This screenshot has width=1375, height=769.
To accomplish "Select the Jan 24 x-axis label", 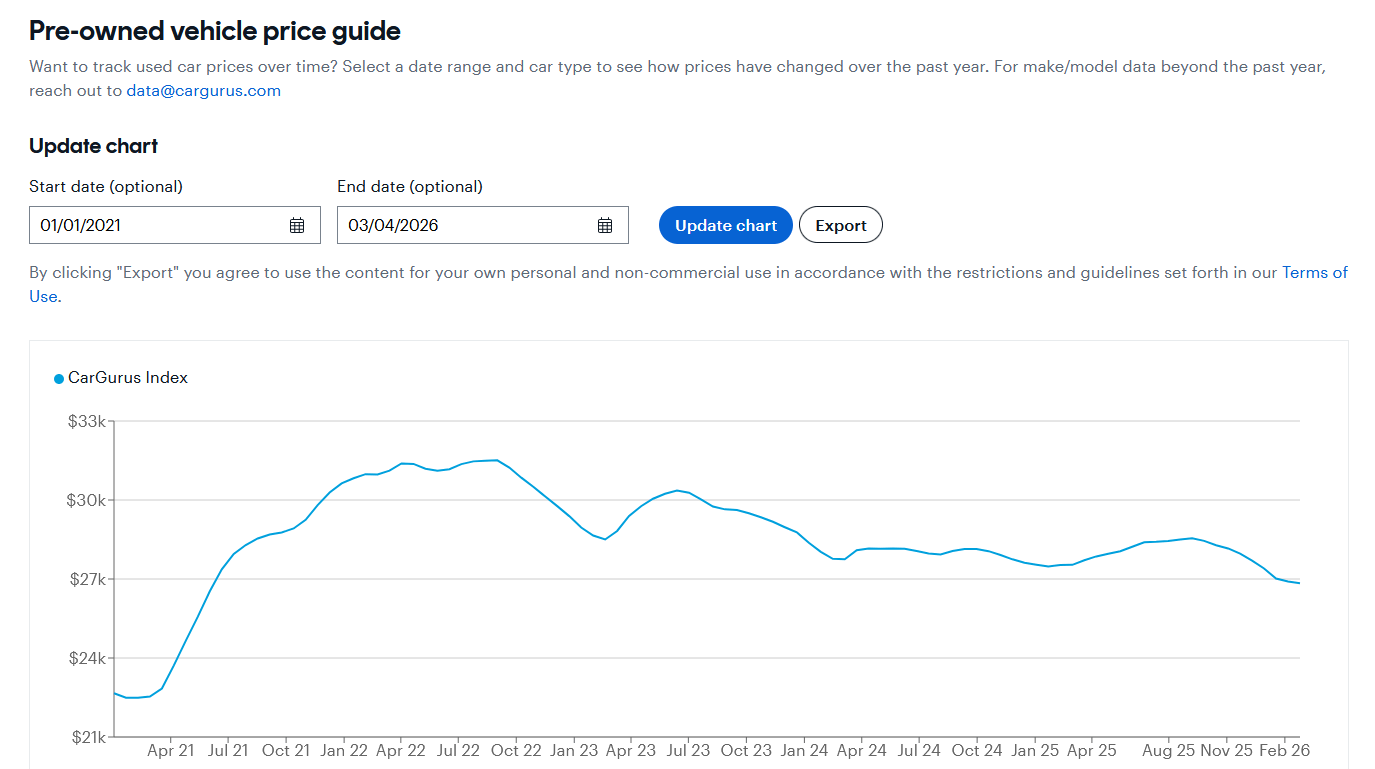I will click(x=805, y=750).
